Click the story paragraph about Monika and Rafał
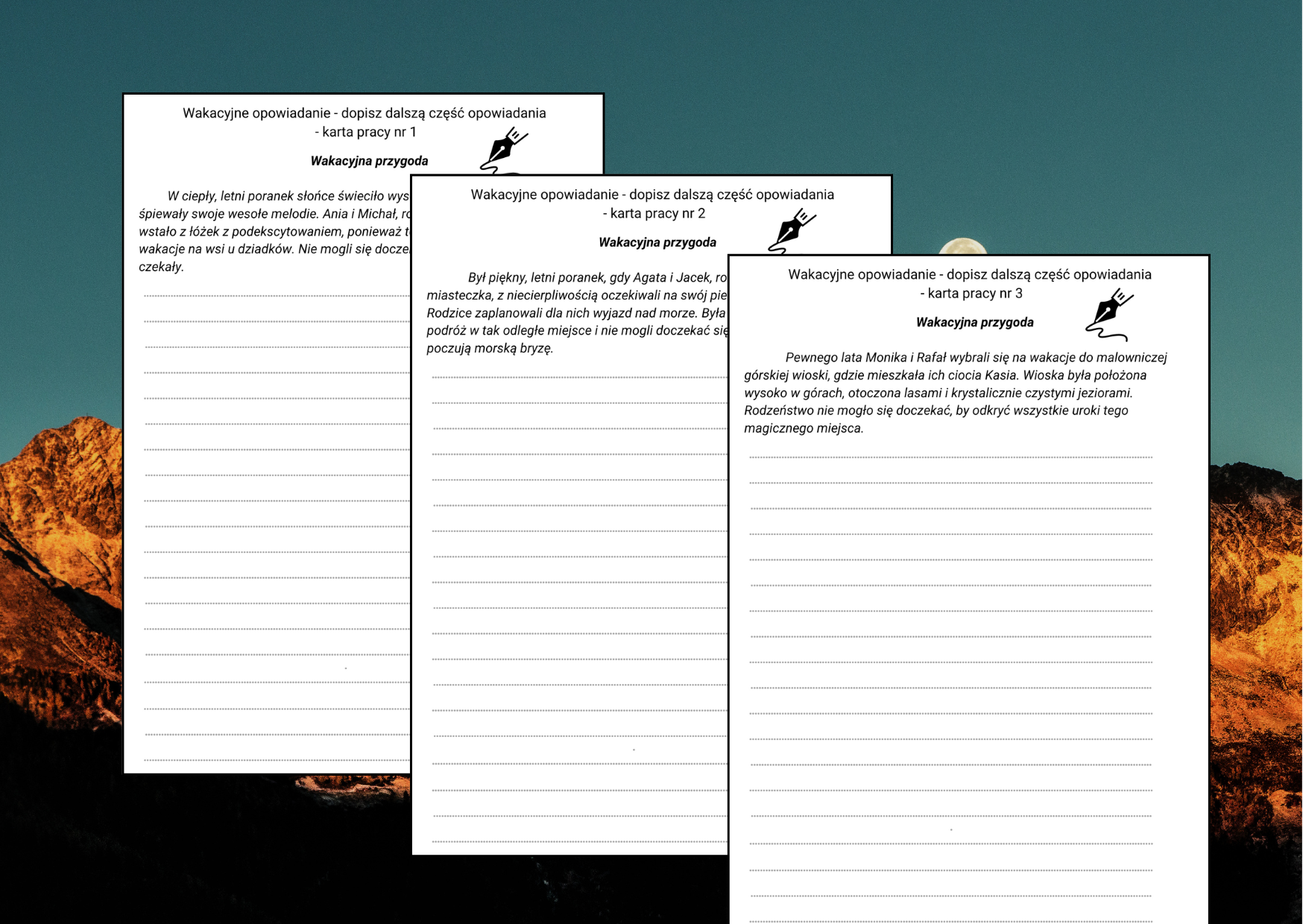The image size is (1303, 924). click(954, 393)
